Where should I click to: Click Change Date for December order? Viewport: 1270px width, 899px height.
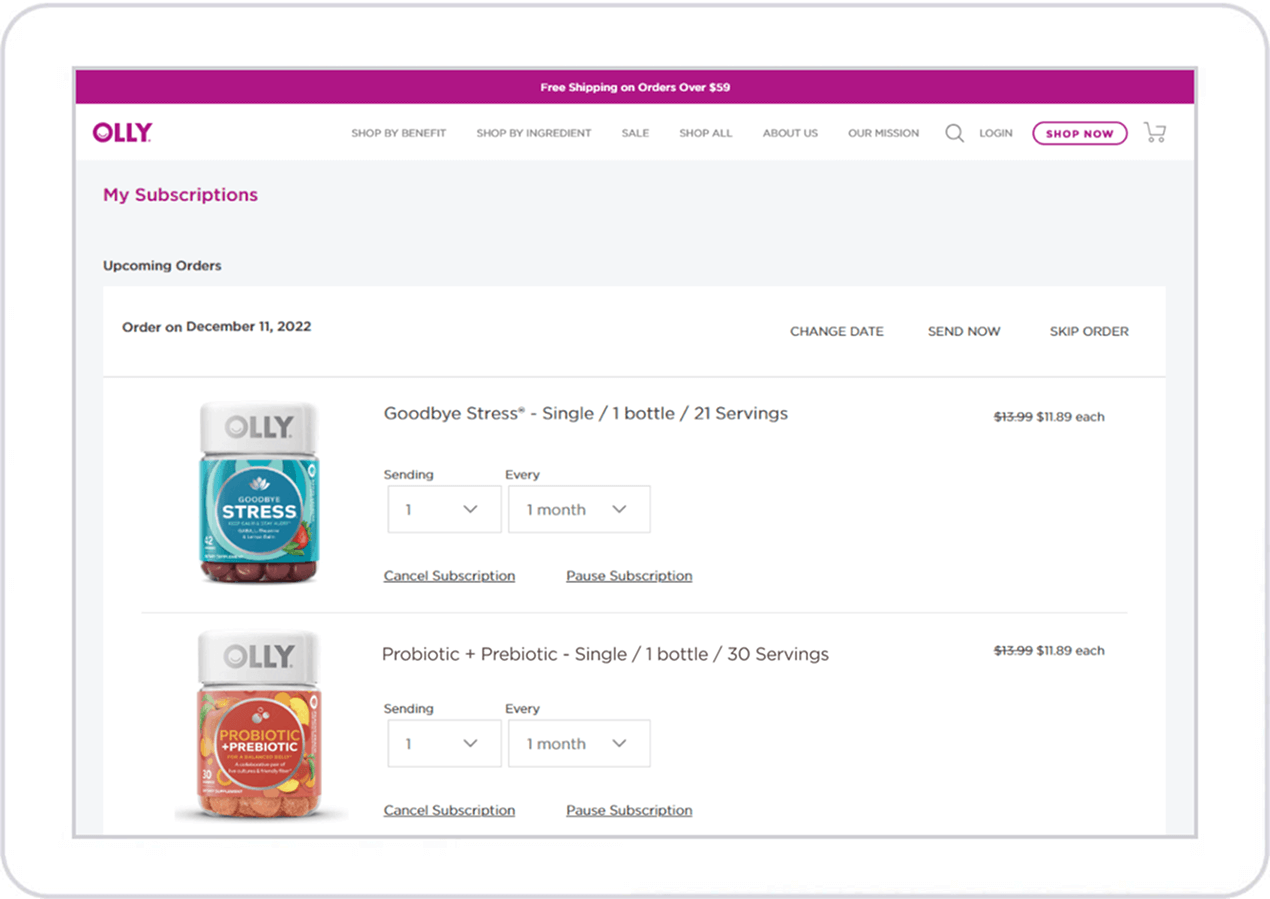pyautogui.click(x=837, y=331)
